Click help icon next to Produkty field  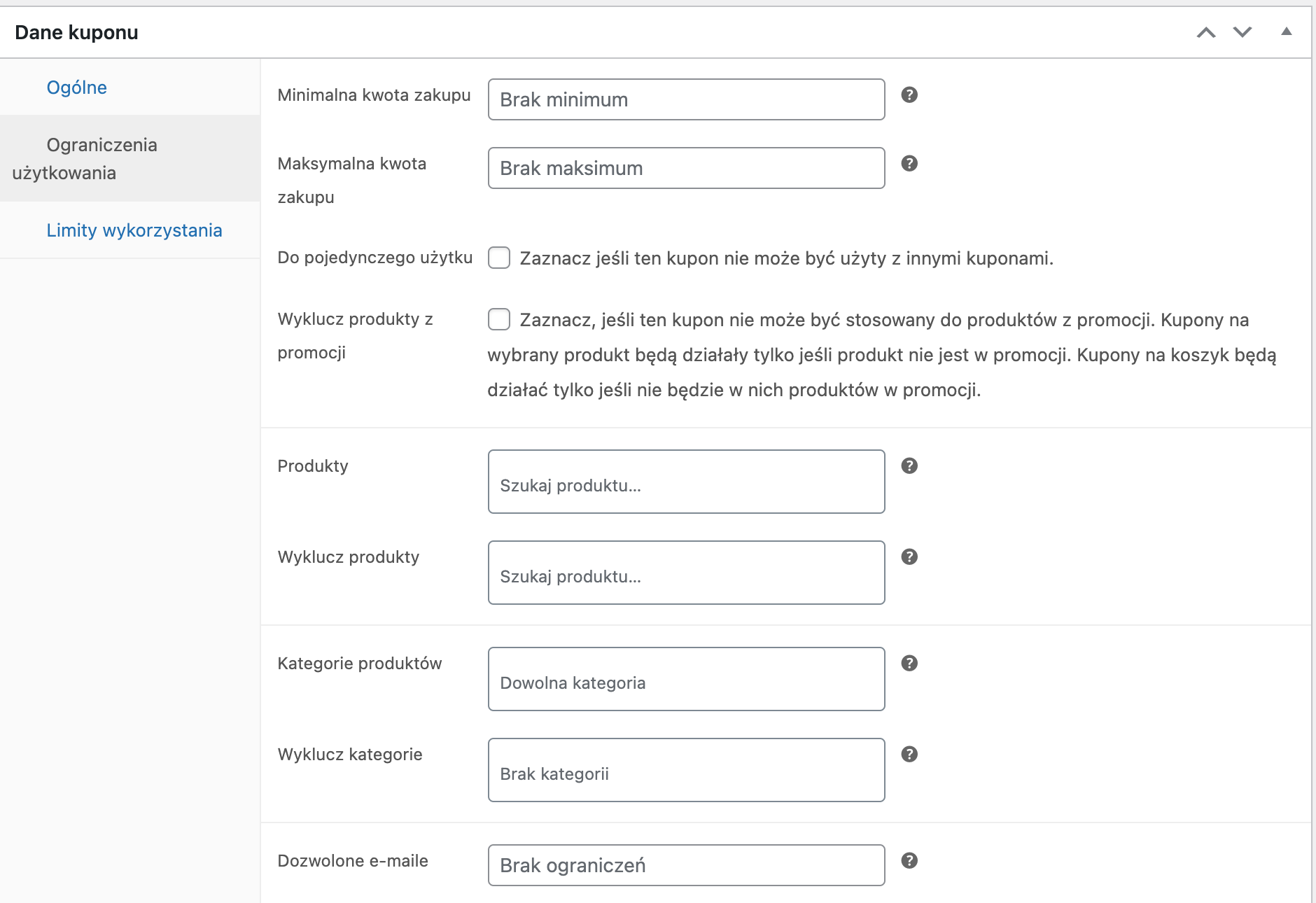point(909,465)
